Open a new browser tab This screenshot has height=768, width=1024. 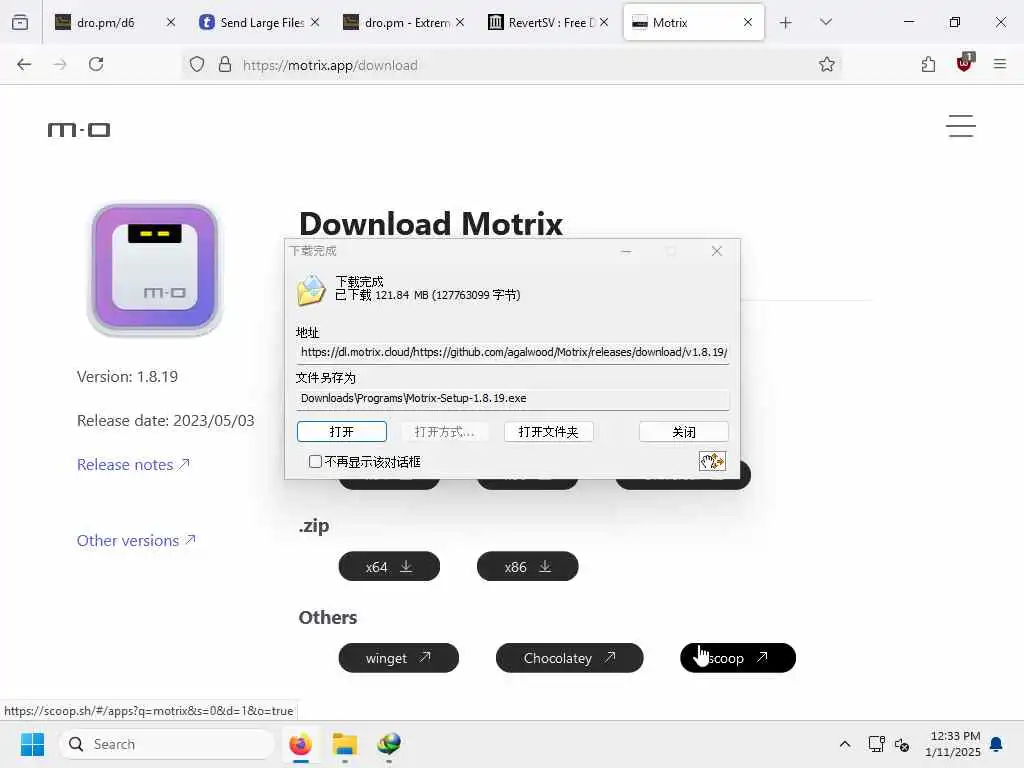coord(786,23)
